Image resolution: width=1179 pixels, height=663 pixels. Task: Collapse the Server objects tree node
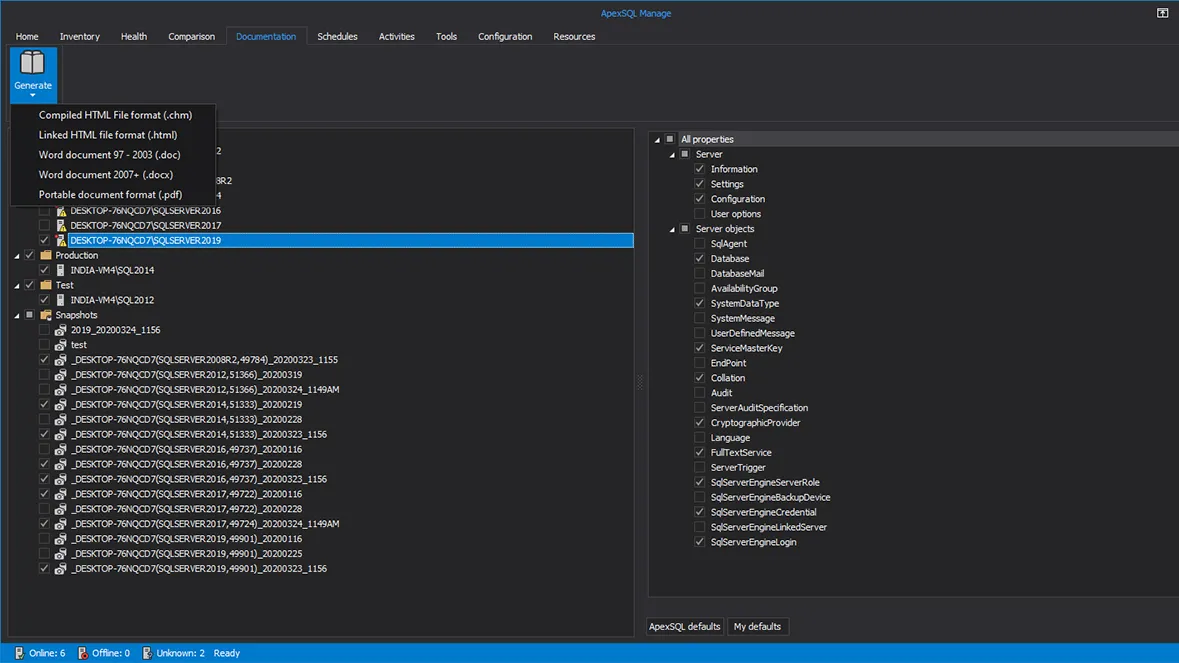coord(672,229)
